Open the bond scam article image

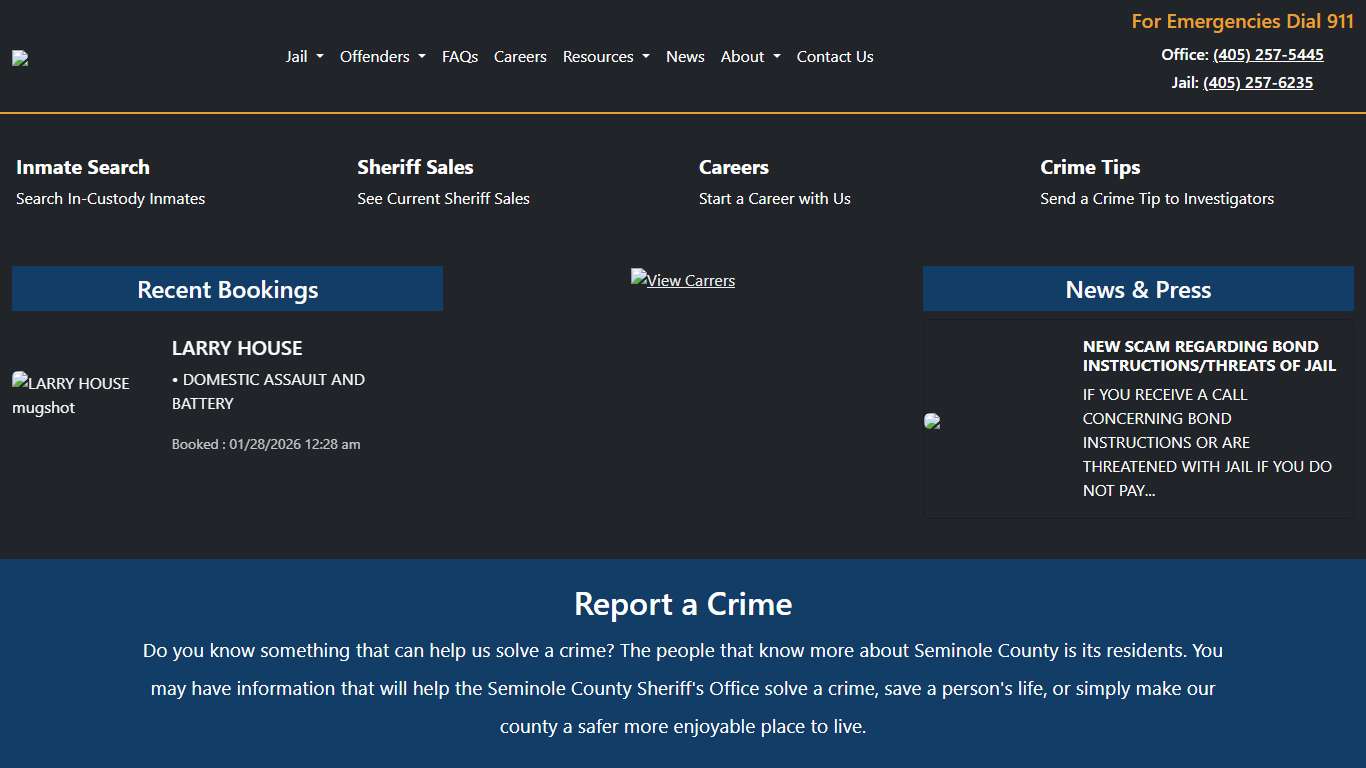point(932,420)
